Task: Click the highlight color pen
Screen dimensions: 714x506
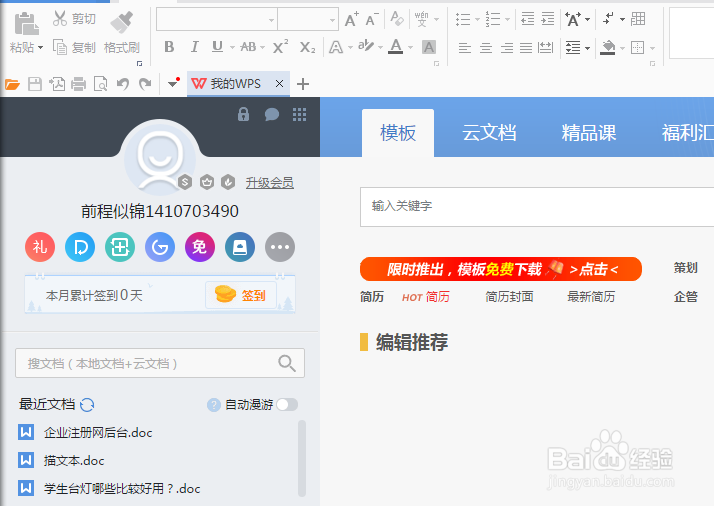Action: click(x=366, y=46)
